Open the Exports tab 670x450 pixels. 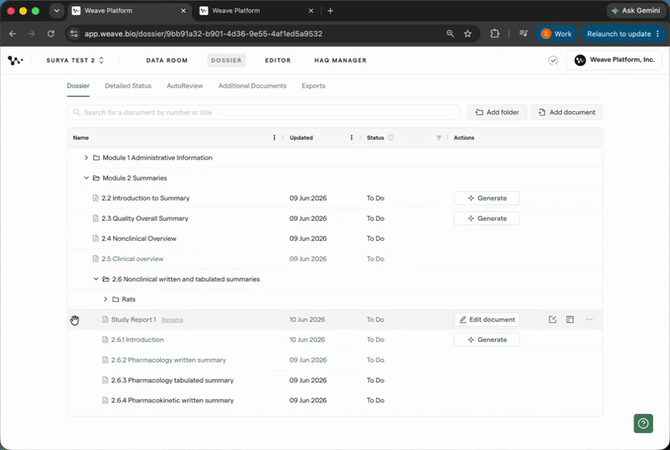pyautogui.click(x=313, y=86)
